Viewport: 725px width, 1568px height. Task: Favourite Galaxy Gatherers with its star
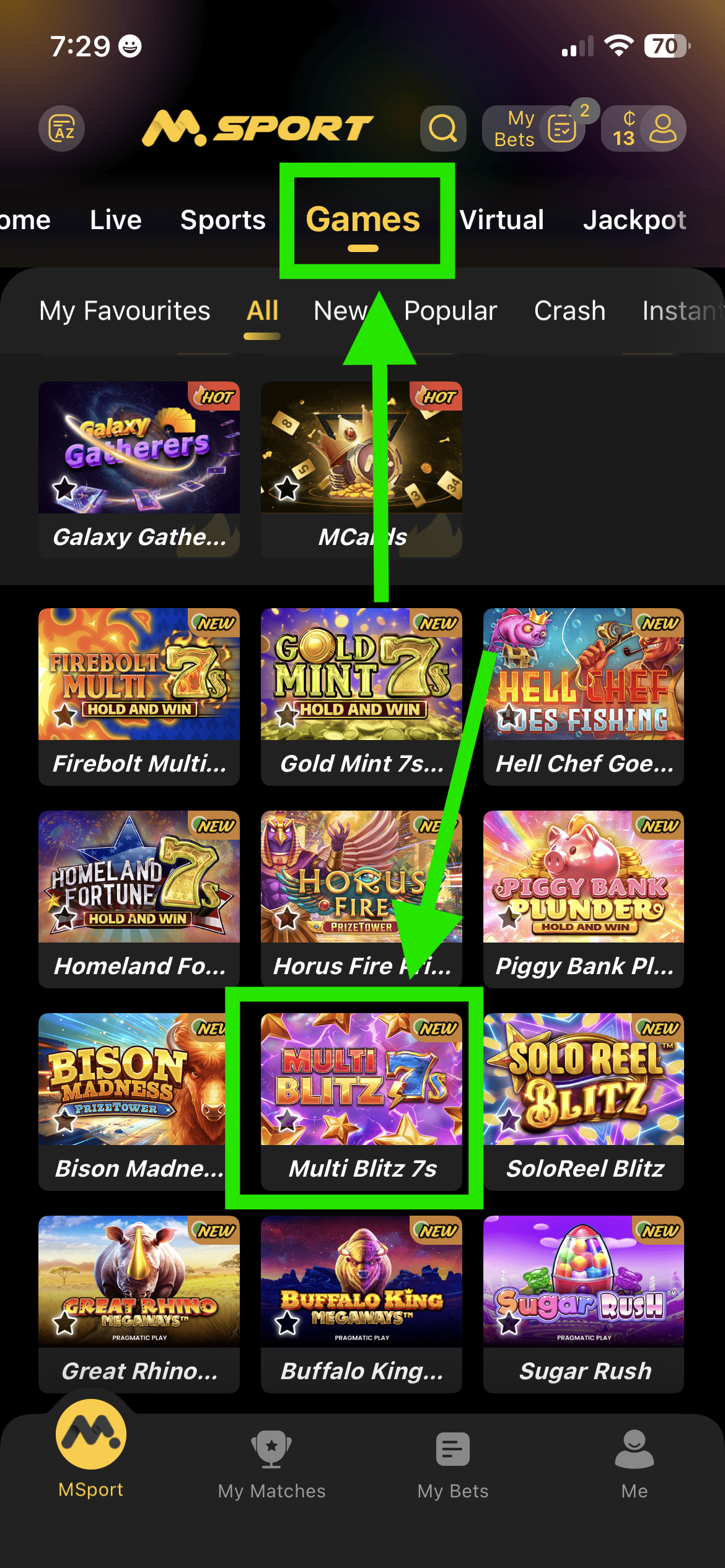coord(64,489)
